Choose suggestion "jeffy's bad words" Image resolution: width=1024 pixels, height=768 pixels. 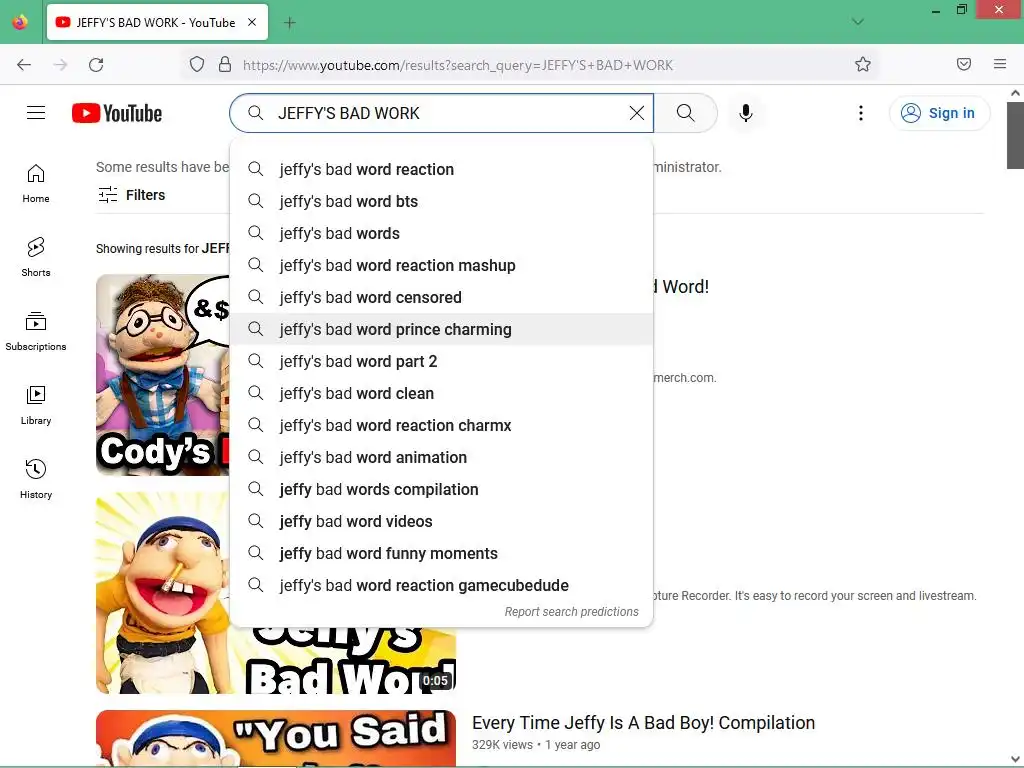pyautogui.click(x=441, y=233)
